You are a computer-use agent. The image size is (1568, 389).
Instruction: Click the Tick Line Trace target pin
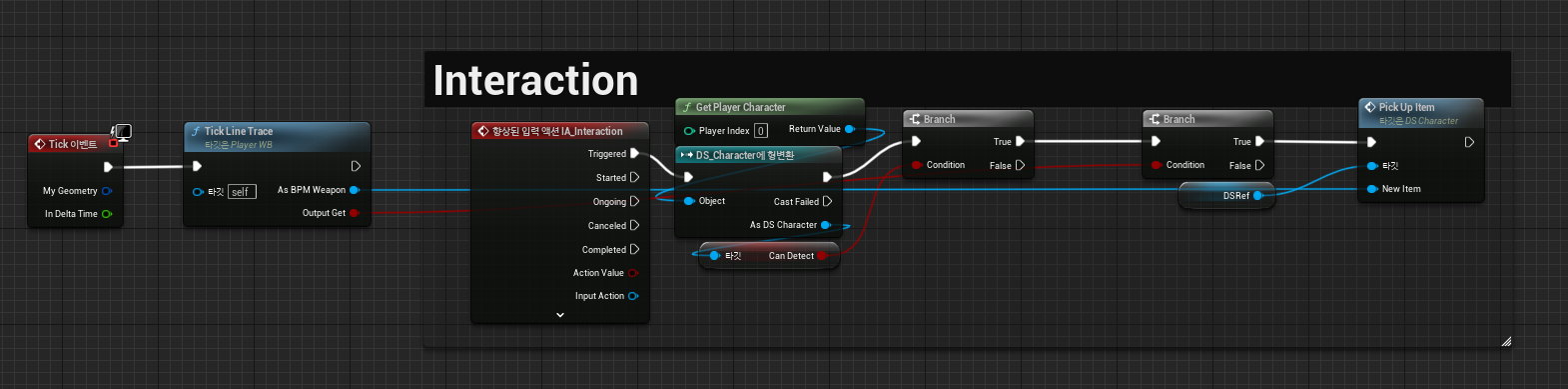(198, 191)
